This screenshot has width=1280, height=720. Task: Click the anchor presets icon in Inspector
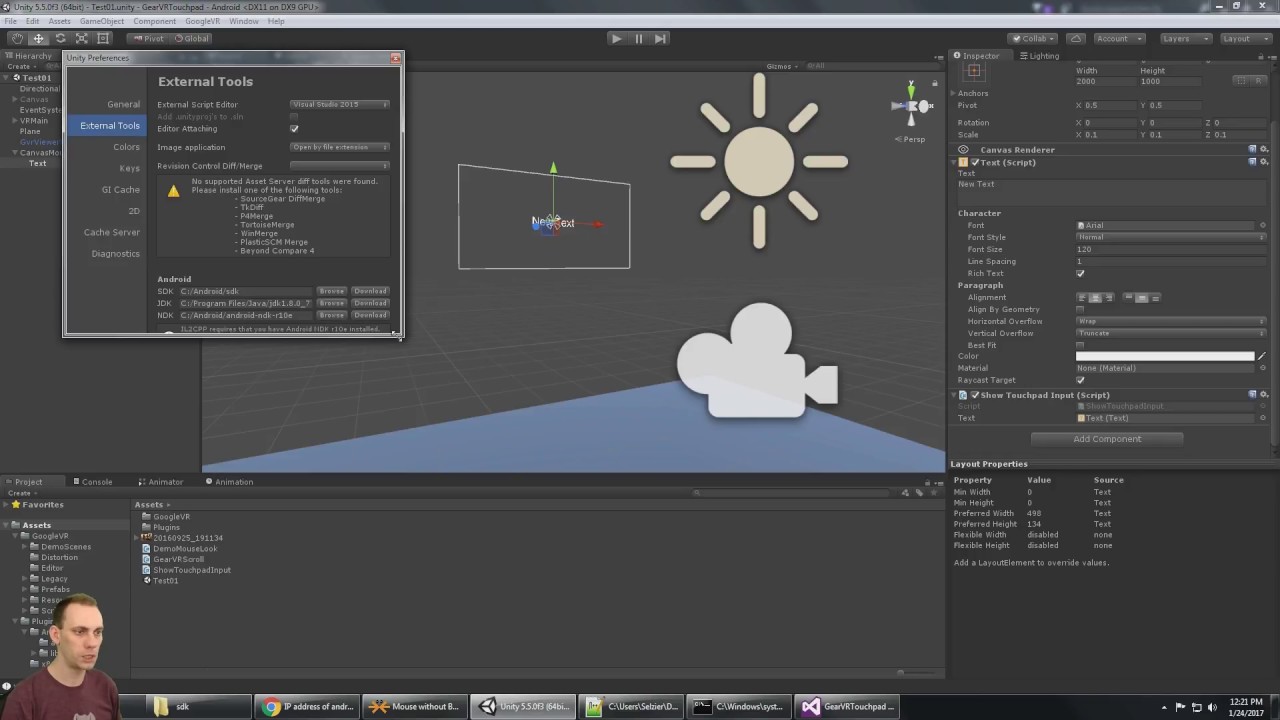pos(974,71)
